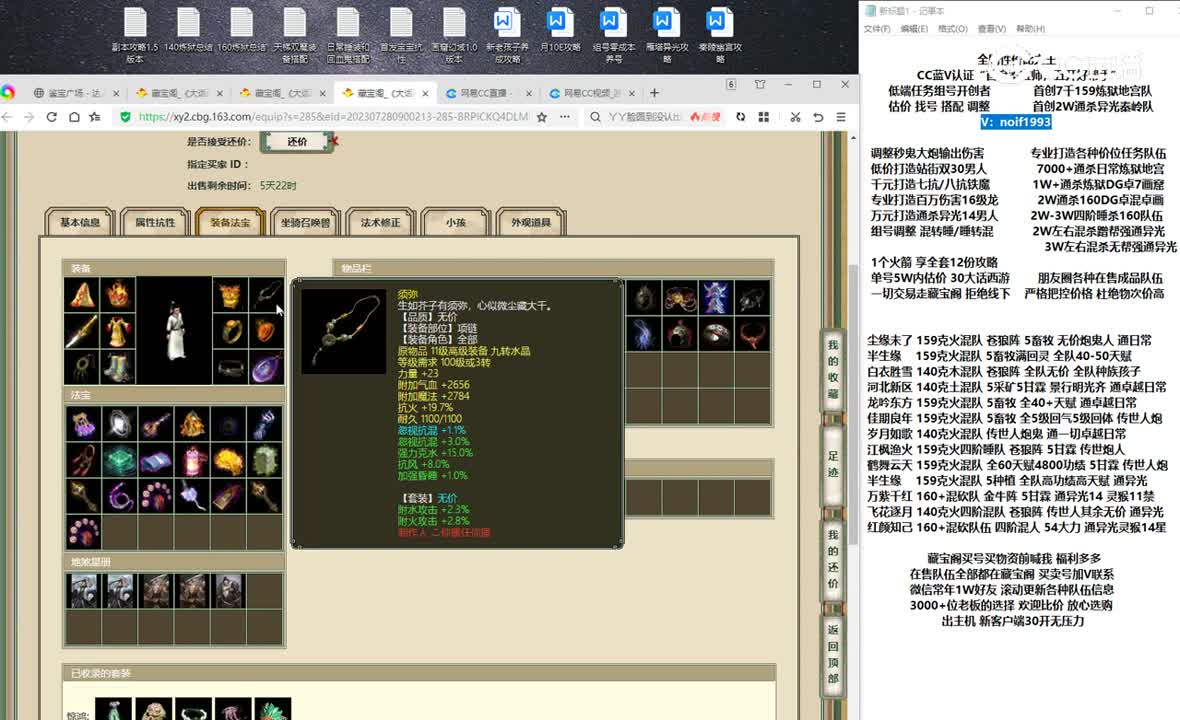Click highlighted text V: noif1993 in Notepad

point(1015,122)
